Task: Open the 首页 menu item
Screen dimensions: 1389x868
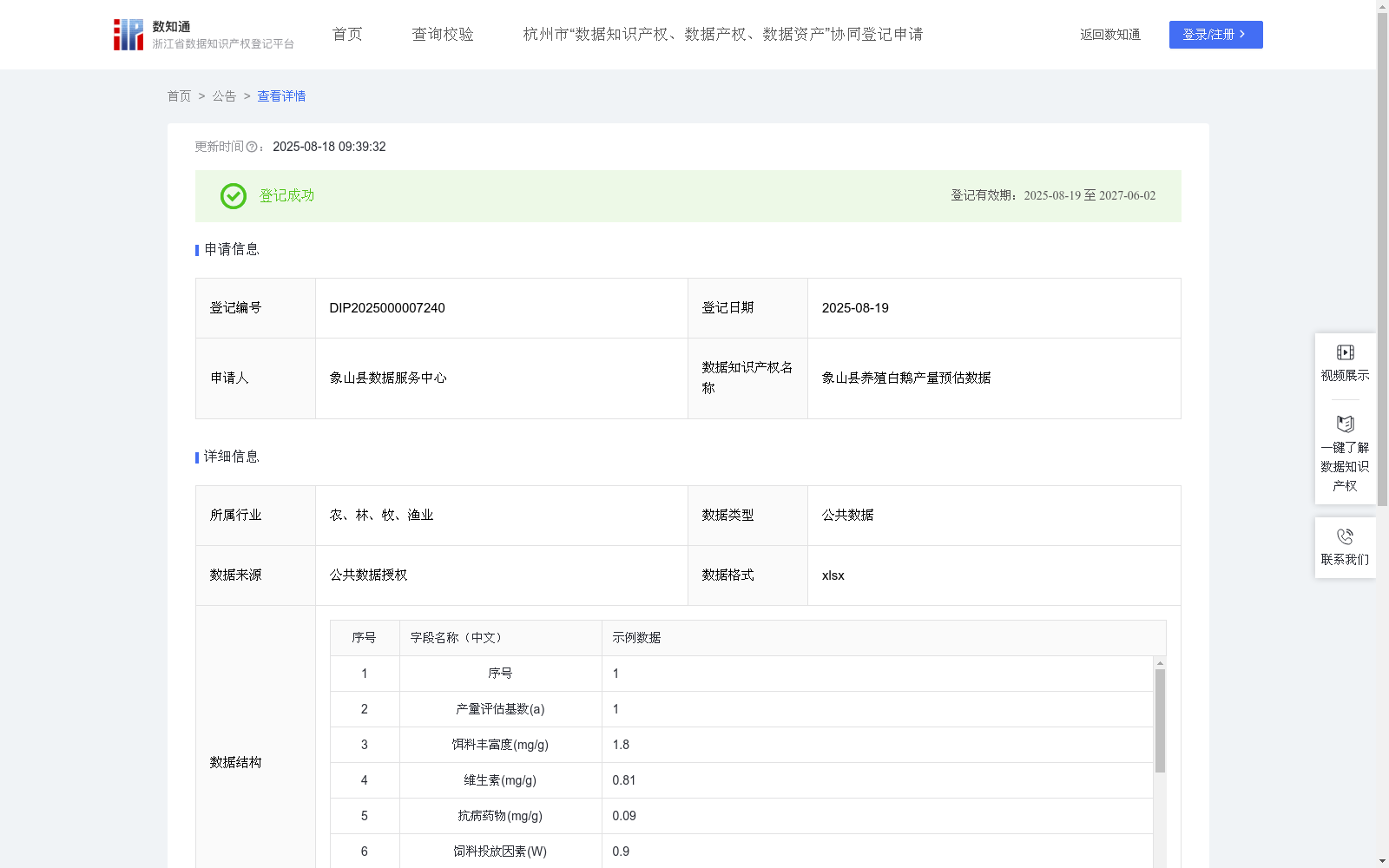Action: click(347, 35)
